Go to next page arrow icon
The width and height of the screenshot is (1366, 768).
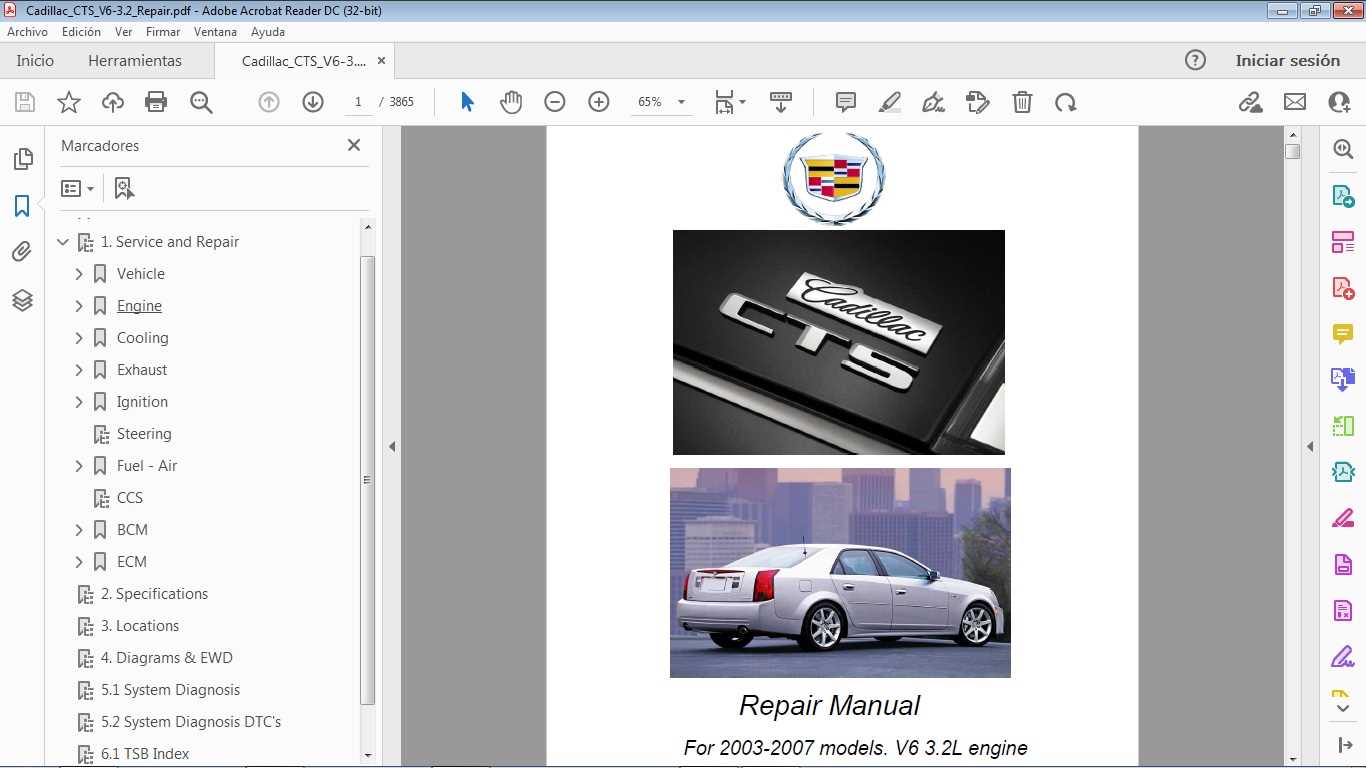click(x=313, y=102)
